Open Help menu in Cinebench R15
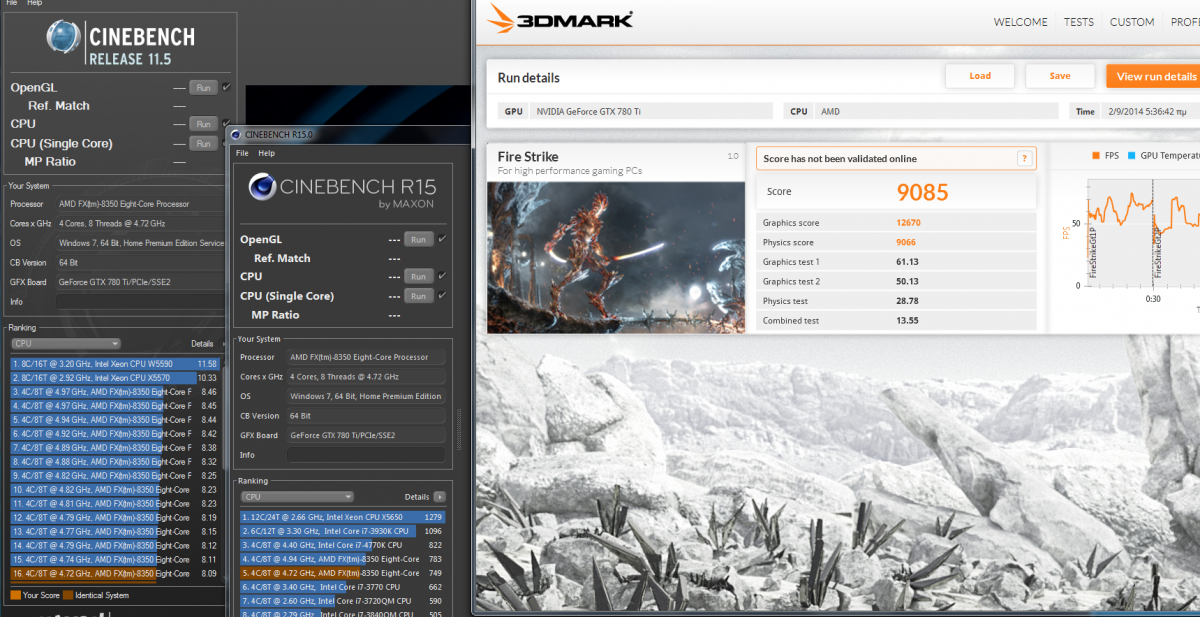The height and width of the screenshot is (617, 1200). click(266, 153)
